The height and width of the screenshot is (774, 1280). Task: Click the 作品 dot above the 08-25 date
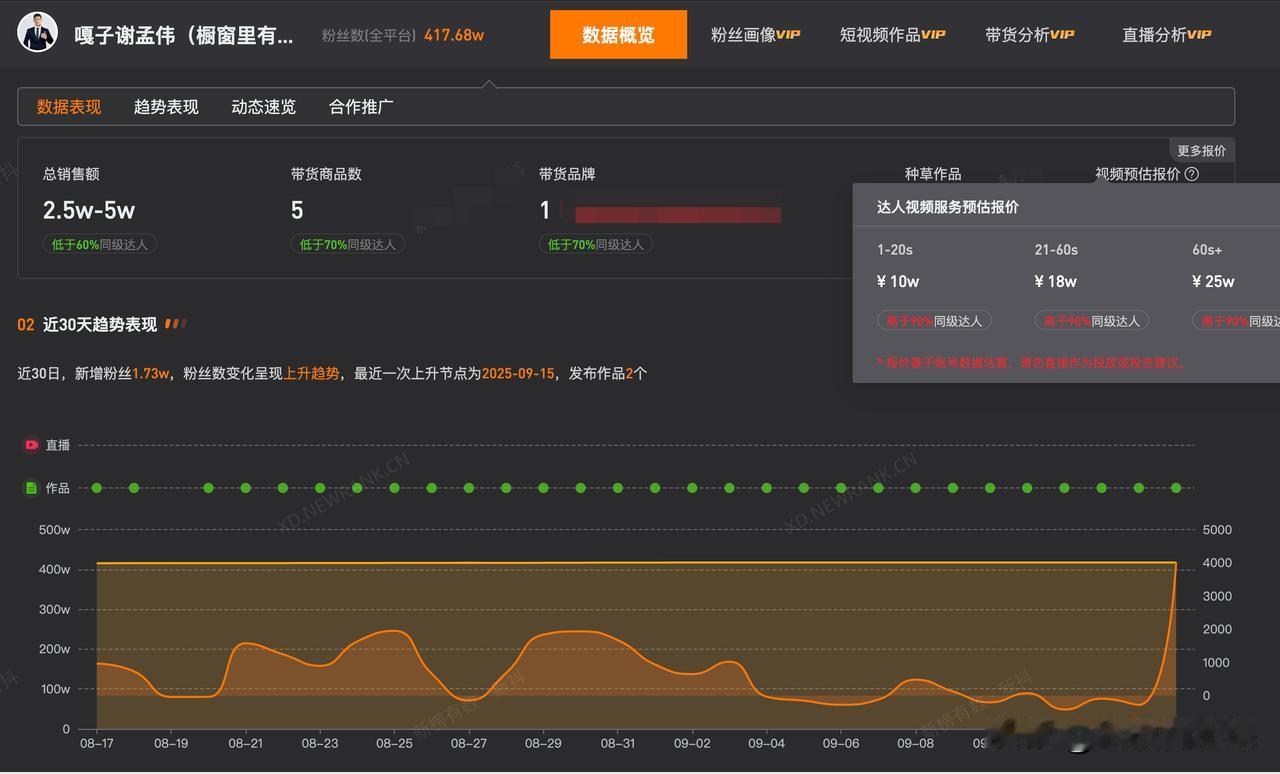(x=394, y=488)
